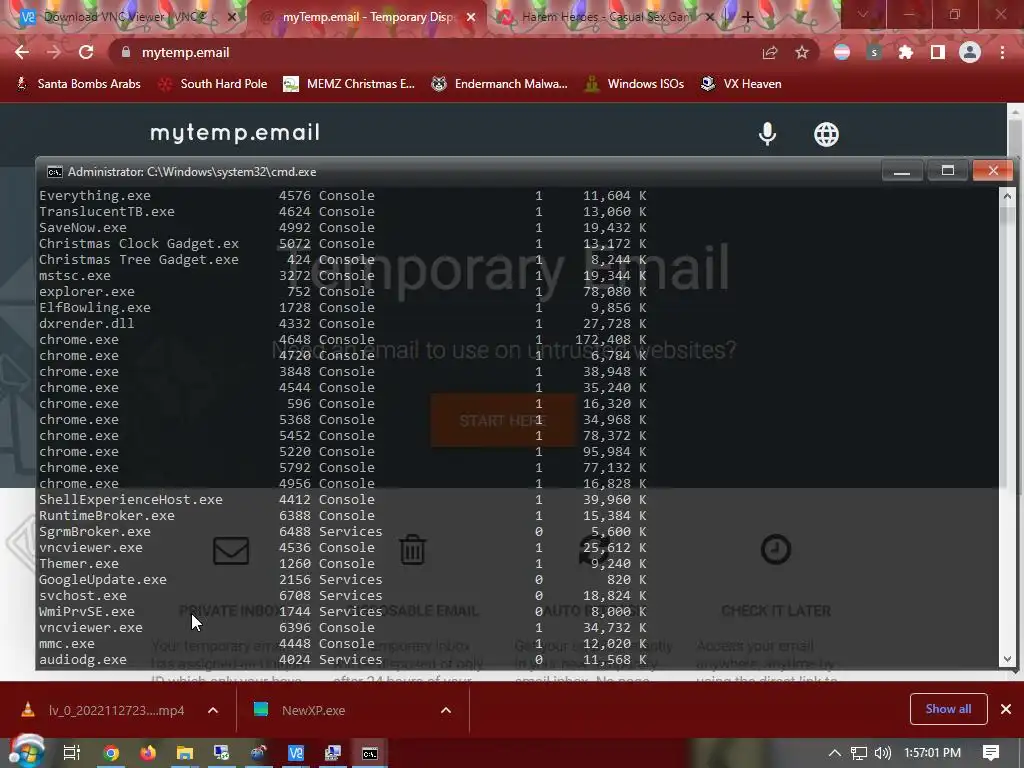The height and width of the screenshot is (768, 1024).
Task: Click the console scrollbar down arrow
Action: [1007, 659]
